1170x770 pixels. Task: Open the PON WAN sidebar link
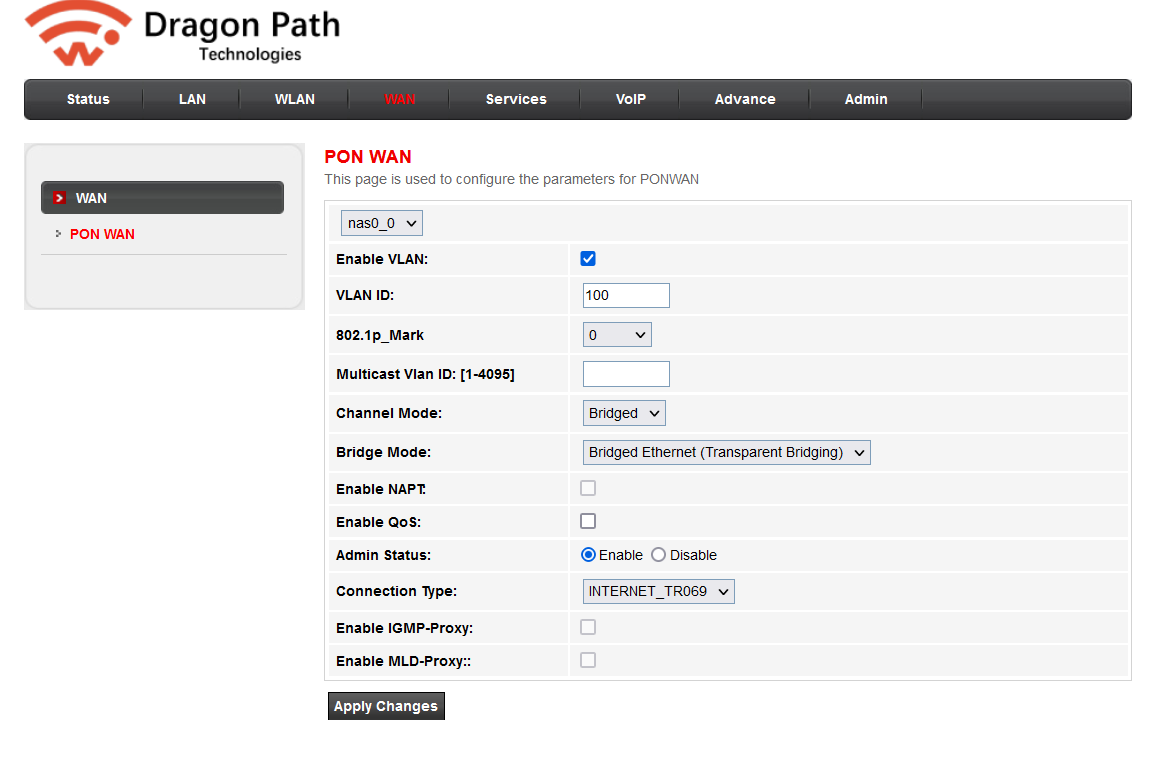(x=102, y=234)
